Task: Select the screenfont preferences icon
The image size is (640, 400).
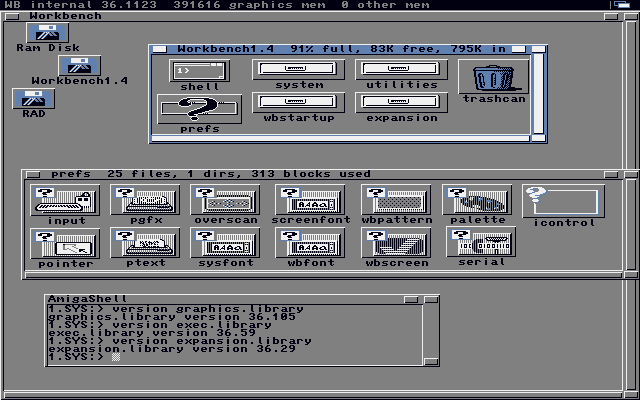Action: (310, 200)
